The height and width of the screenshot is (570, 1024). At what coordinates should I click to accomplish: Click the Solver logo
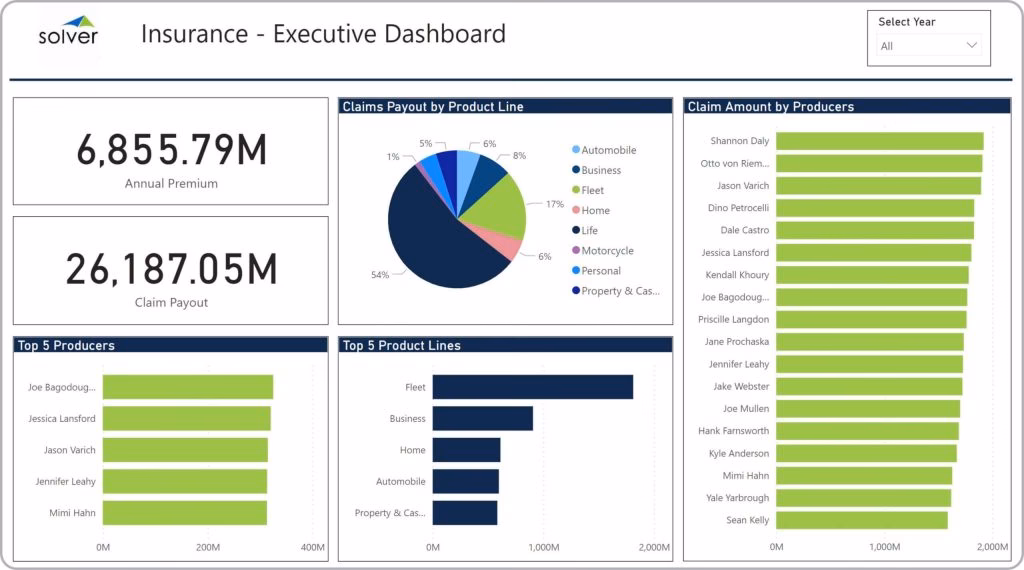coord(68,31)
